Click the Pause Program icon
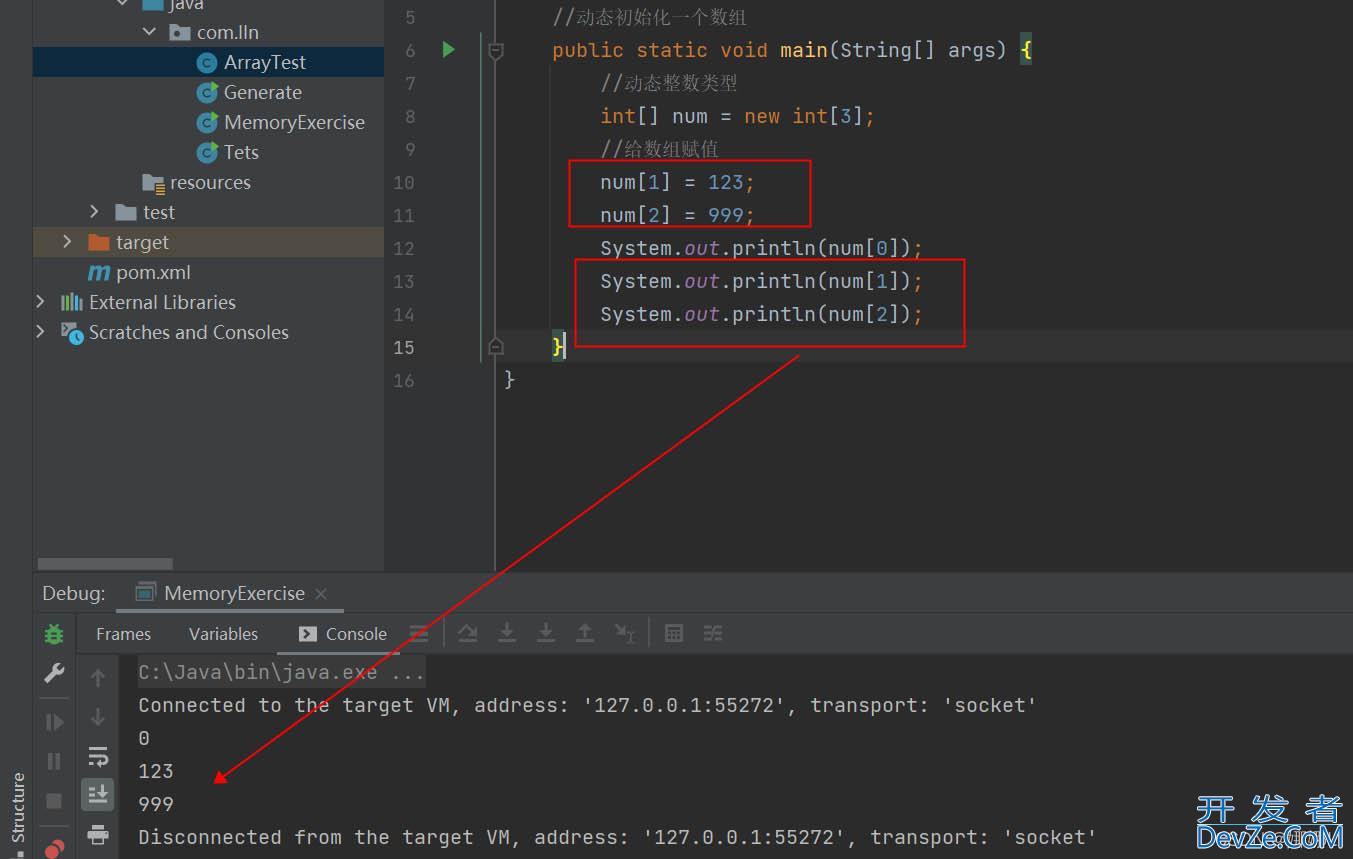 coord(54,761)
